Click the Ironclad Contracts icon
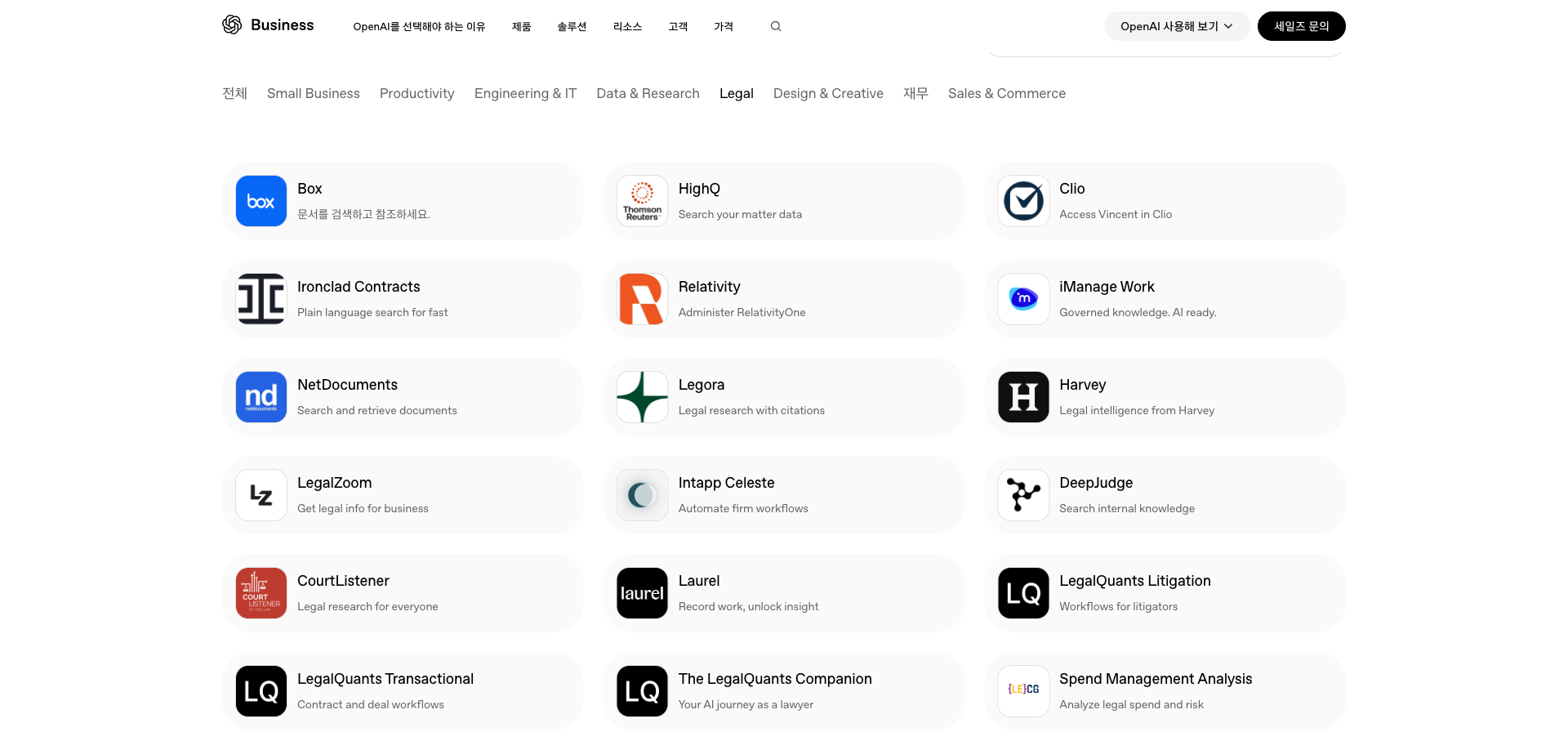The image size is (1568, 741). pyautogui.click(x=261, y=299)
